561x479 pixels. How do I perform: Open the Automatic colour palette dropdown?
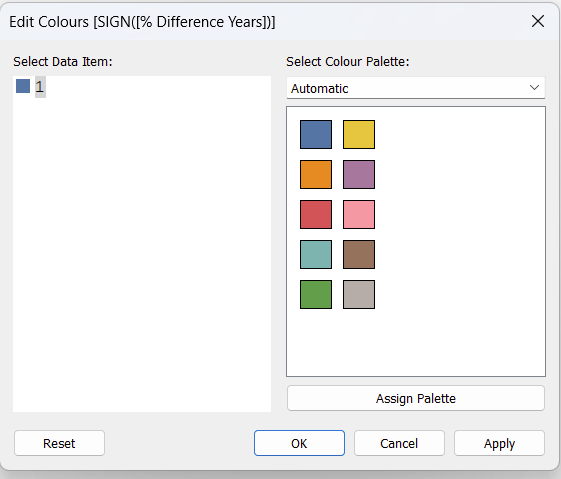pos(416,88)
